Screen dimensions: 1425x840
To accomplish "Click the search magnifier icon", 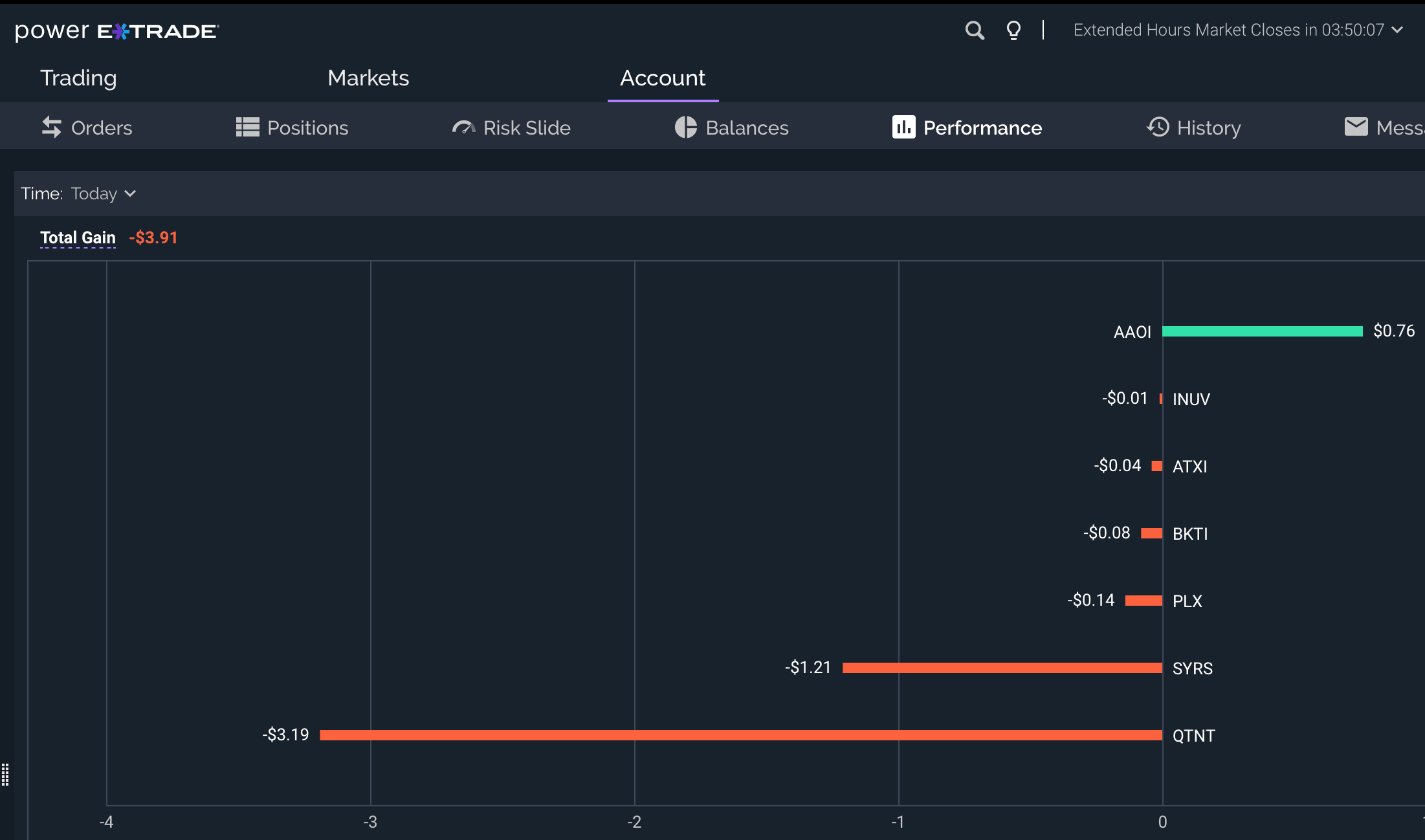I will pyautogui.click(x=974, y=30).
